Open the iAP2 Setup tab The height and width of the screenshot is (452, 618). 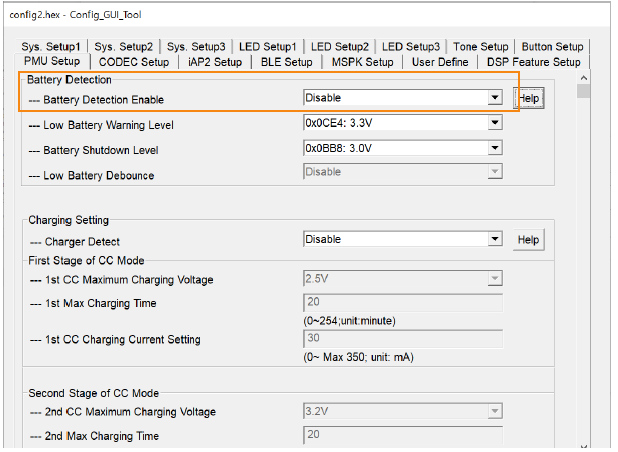click(x=214, y=62)
